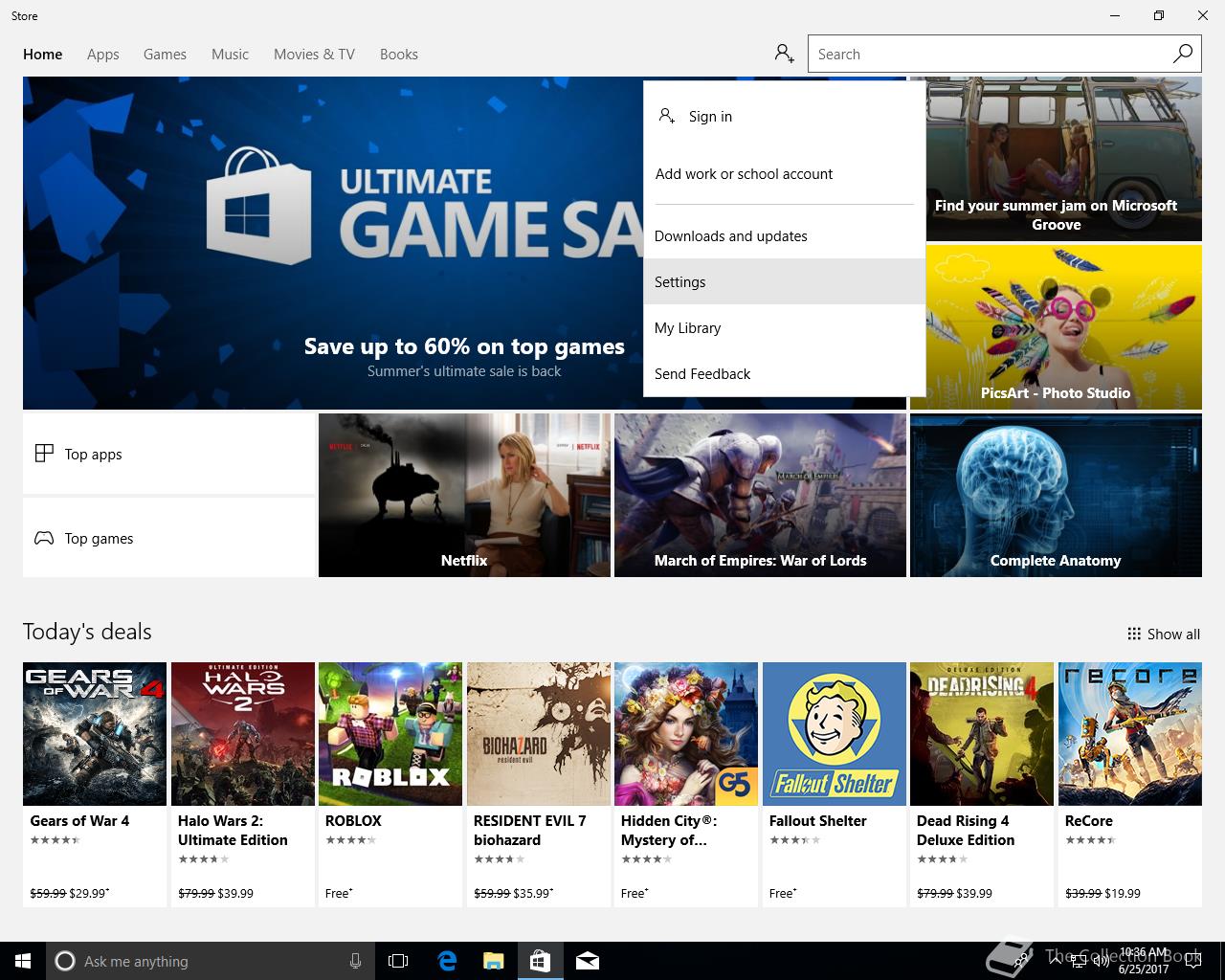Image resolution: width=1225 pixels, height=980 pixels.
Task: Switch to the Books tab
Action: 399,55
